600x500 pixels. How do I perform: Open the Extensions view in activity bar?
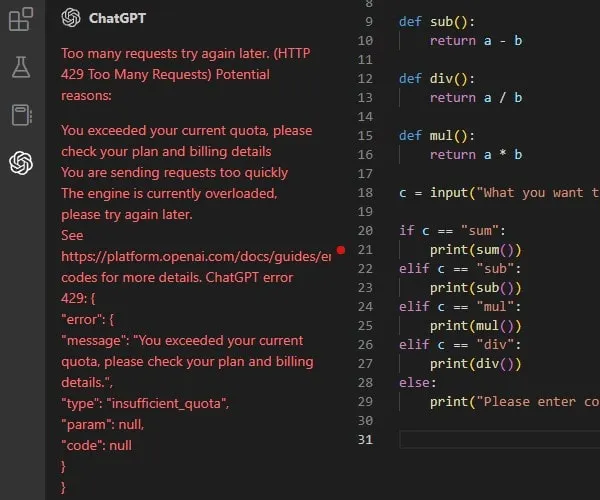click(x=21, y=19)
